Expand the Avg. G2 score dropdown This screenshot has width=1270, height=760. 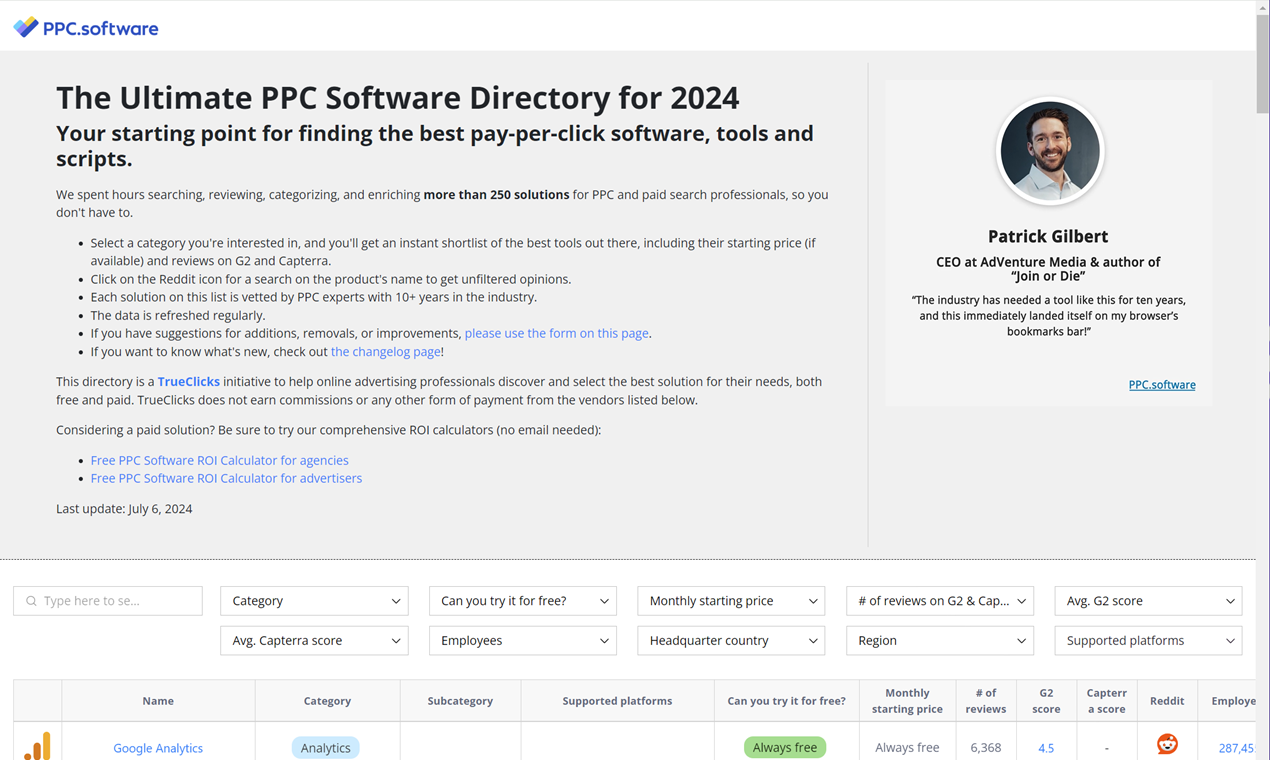pos(1148,601)
